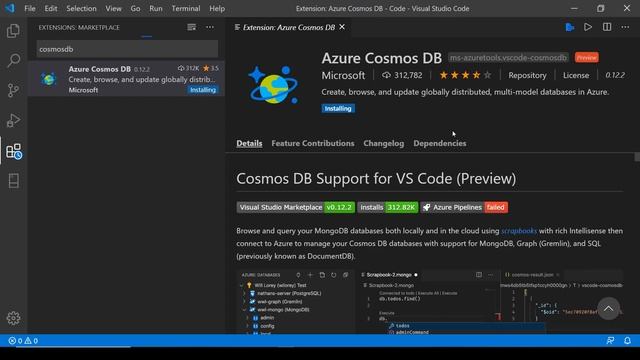Open Remote Explorer view icon

coord(13,181)
